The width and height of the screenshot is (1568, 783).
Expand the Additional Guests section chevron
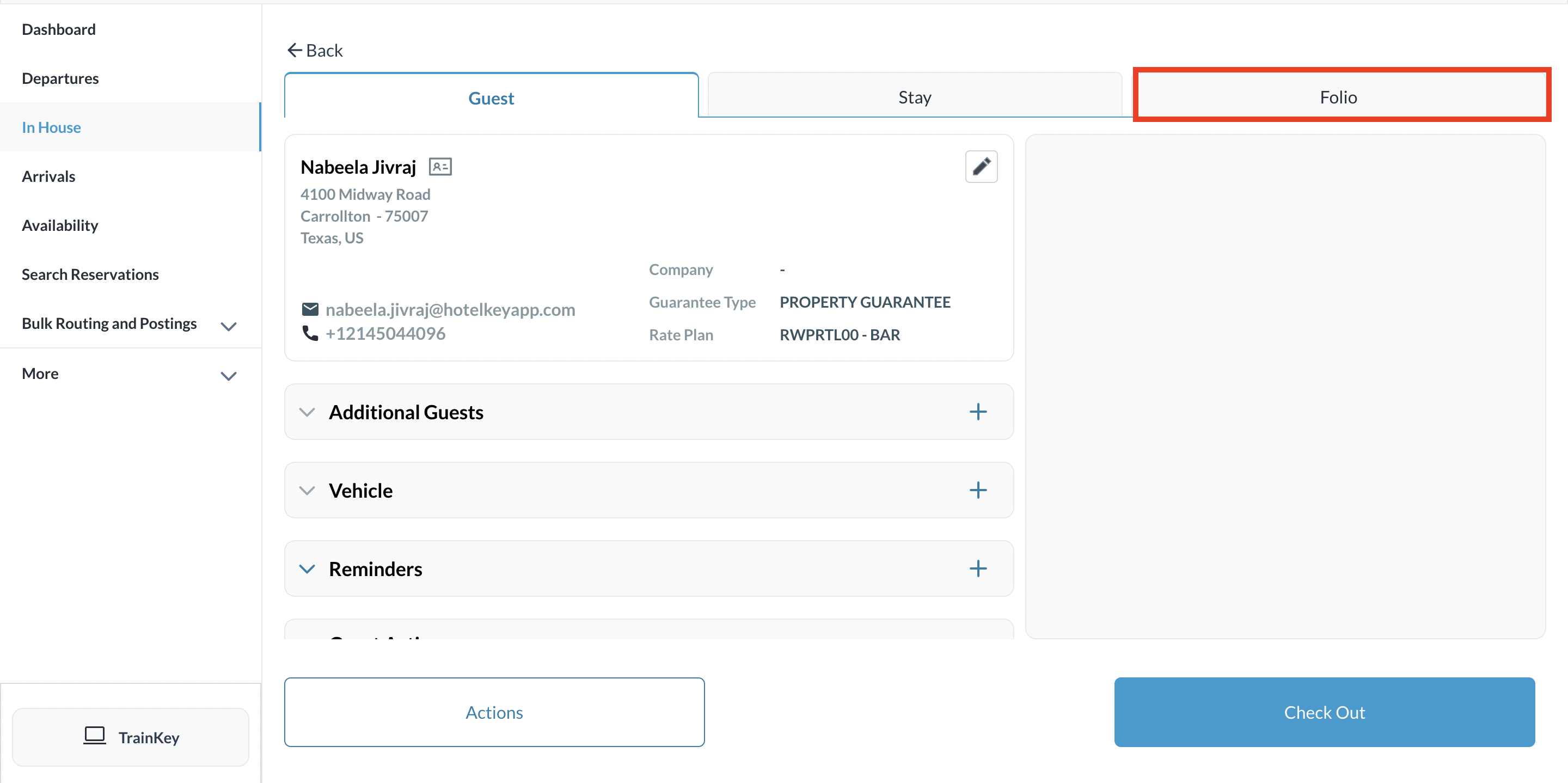pyautogui.click(x=307, y=412)
